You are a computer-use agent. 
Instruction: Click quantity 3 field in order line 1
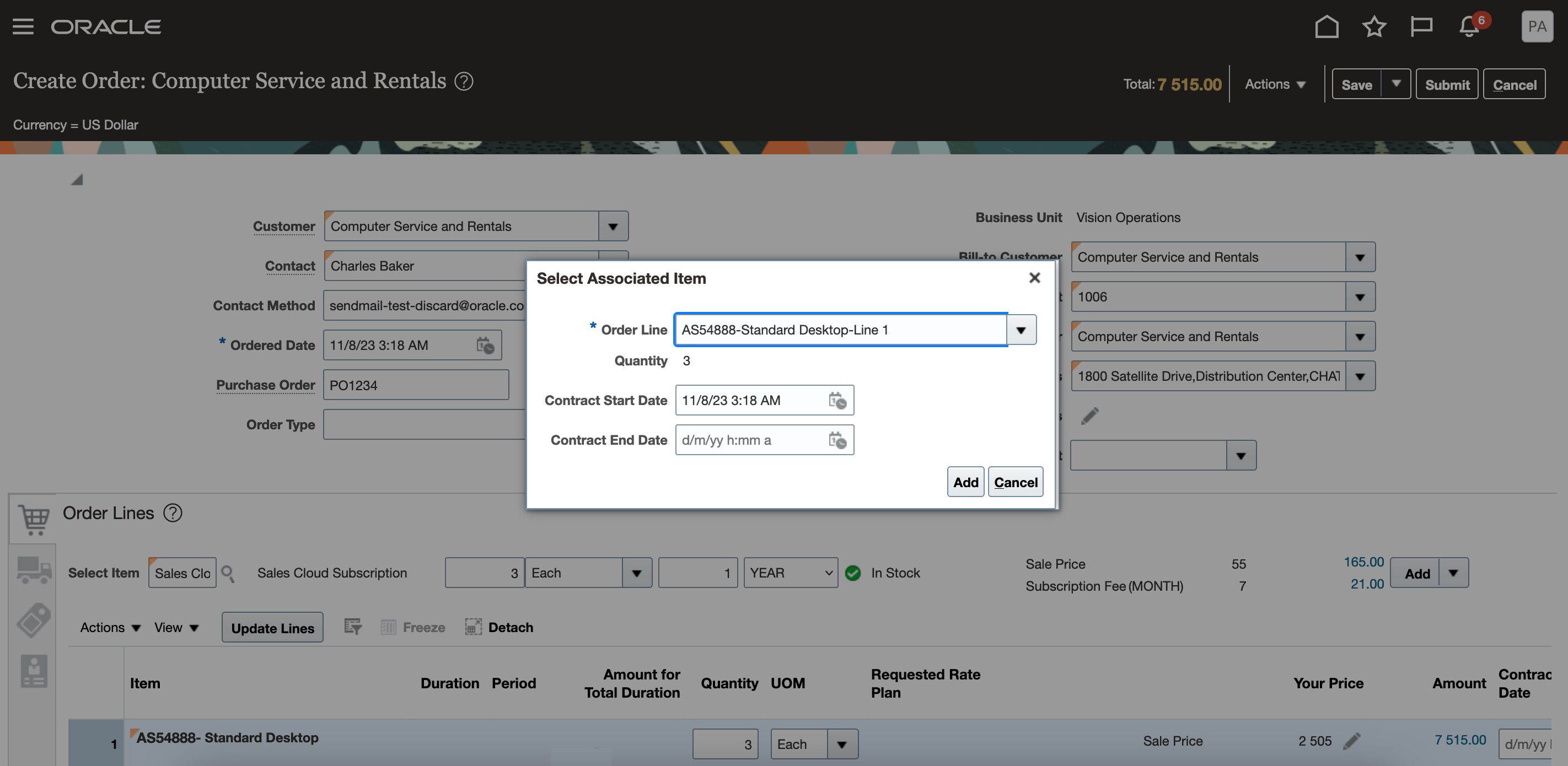coord(725,744)
